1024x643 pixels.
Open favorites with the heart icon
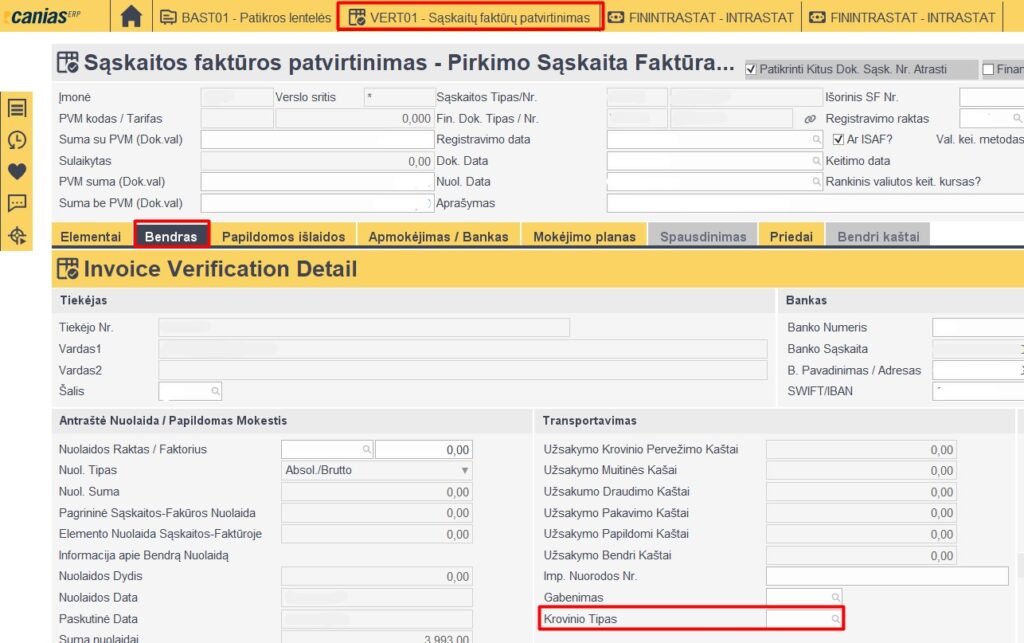point(17,171)
